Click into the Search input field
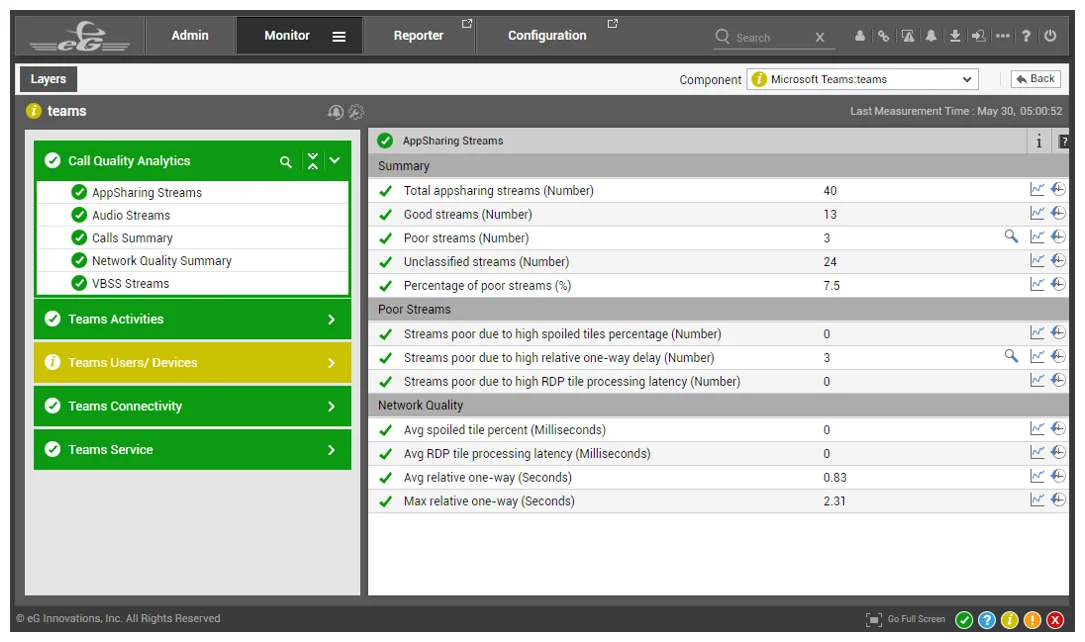 (x=772, y=37)
